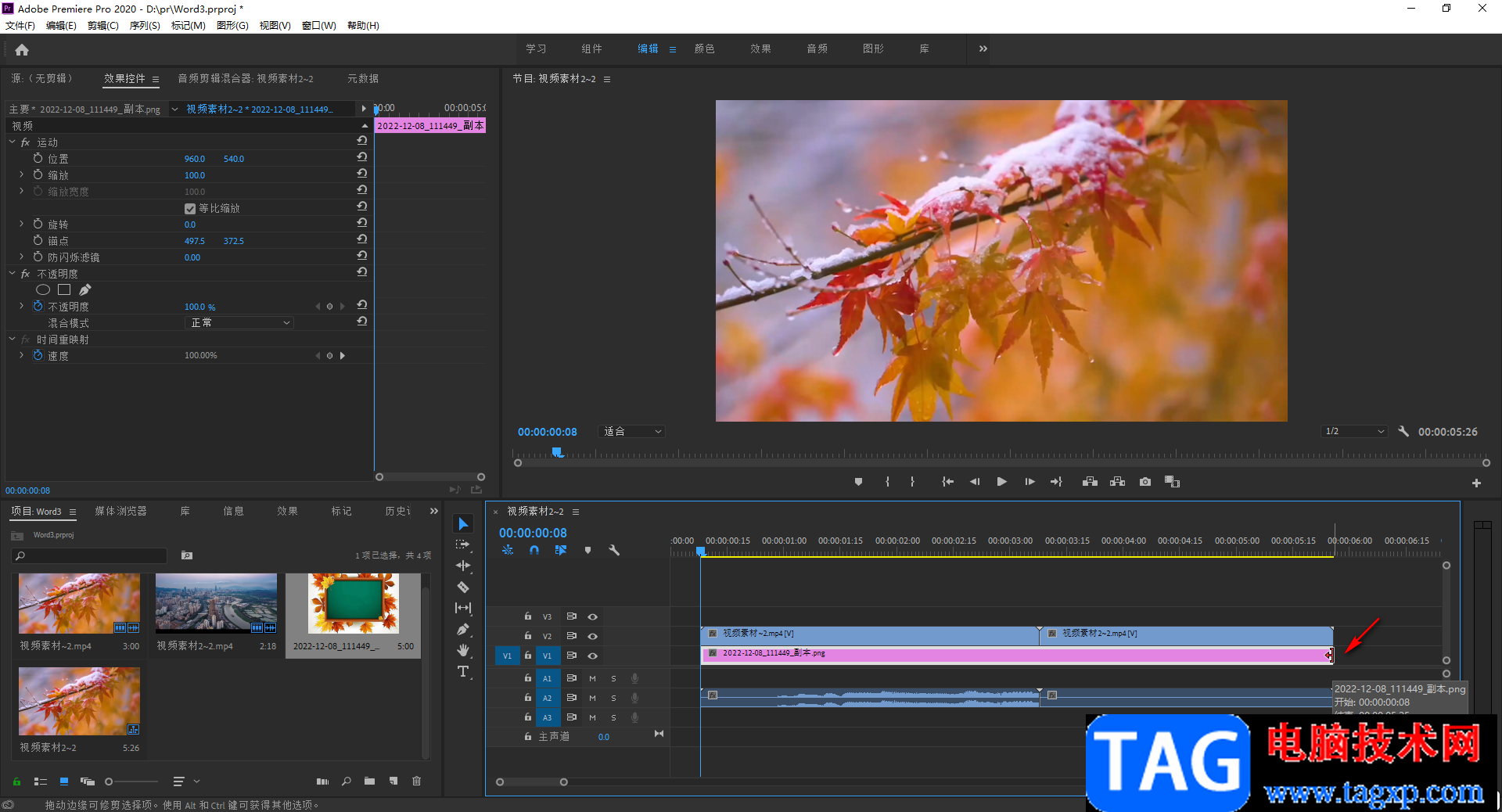Add a marker in timeline panel

pos(588,550)
